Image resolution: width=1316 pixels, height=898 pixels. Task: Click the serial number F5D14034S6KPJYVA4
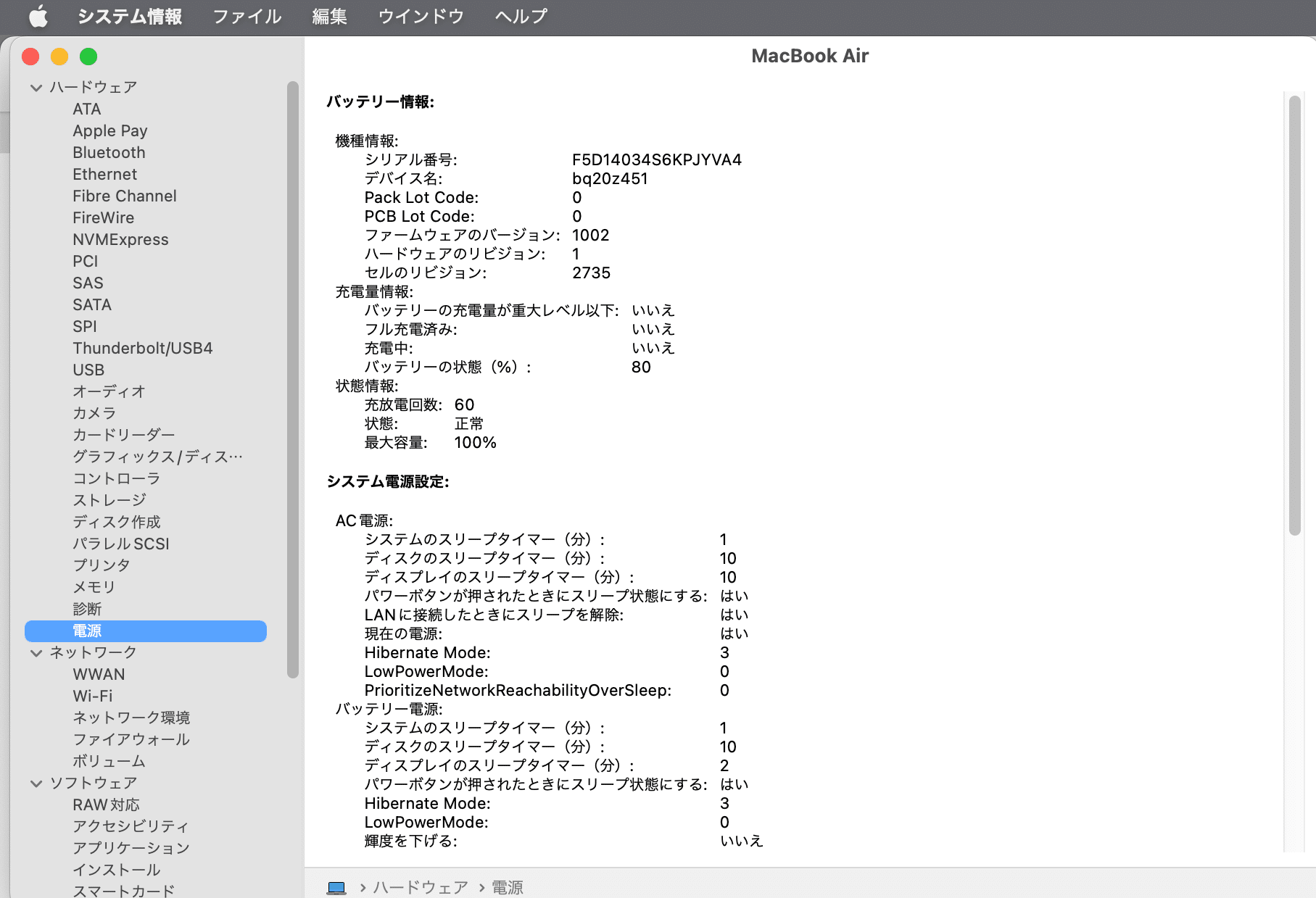point(657,159)
